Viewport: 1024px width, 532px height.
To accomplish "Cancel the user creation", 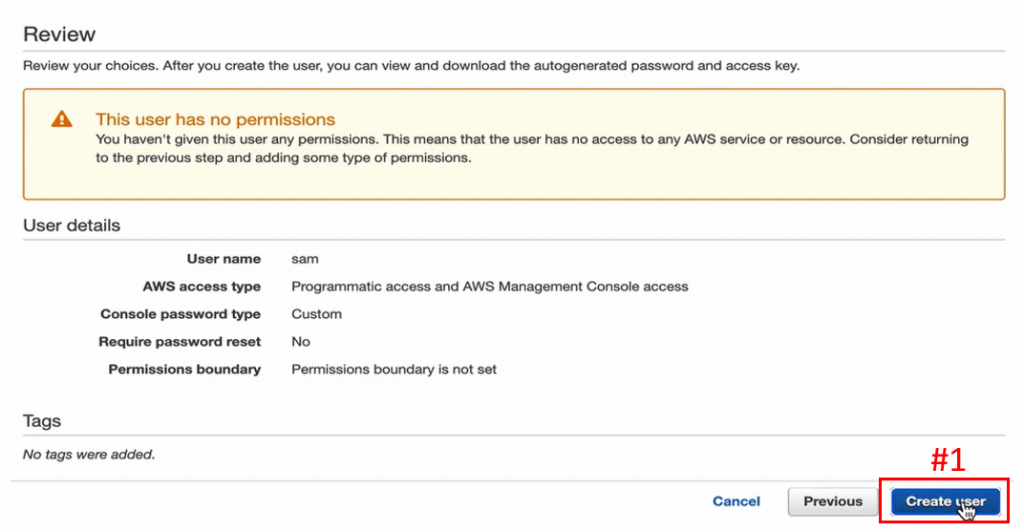I will point(736,501).
